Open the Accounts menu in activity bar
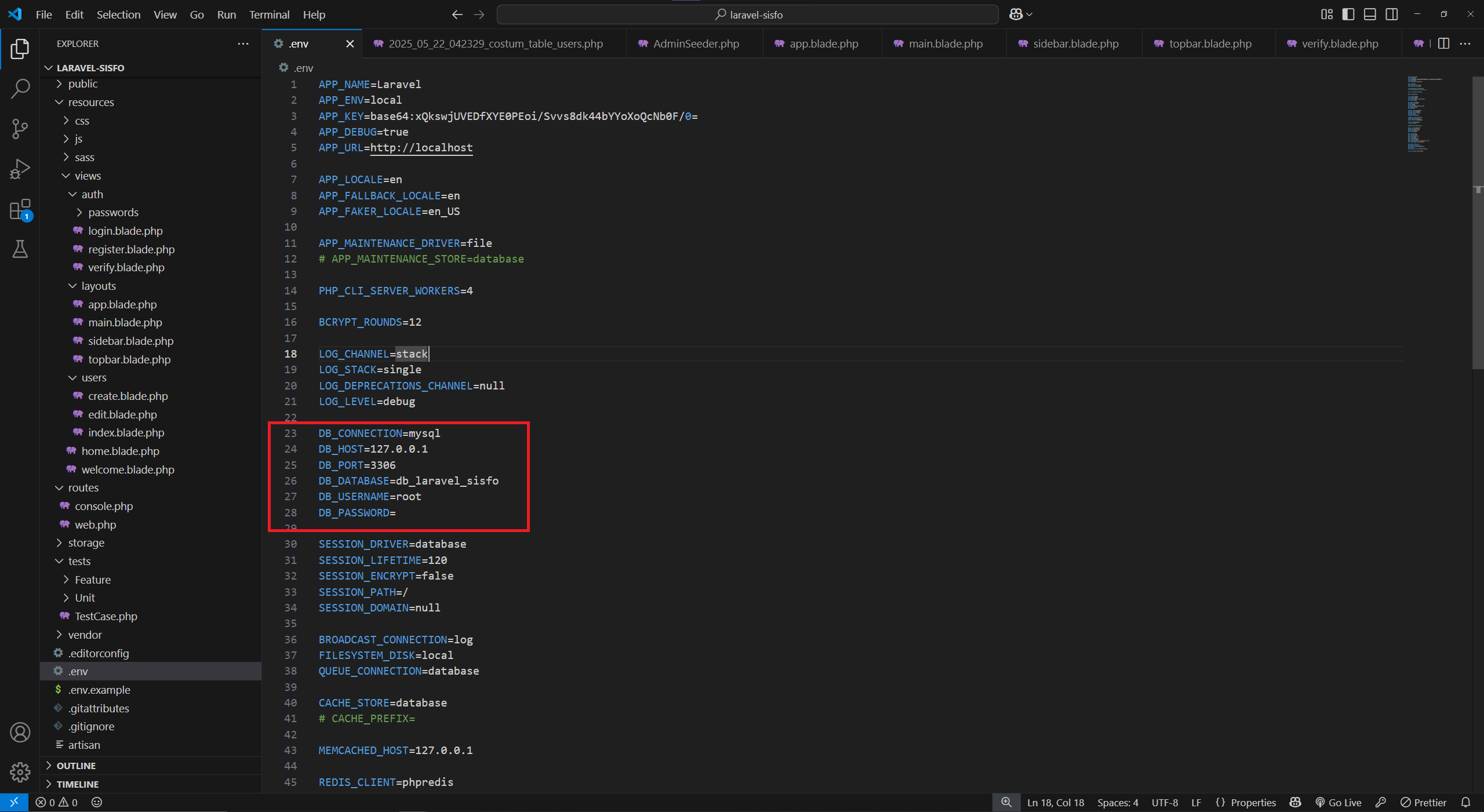Screen dimensions: 1484x812 [20, 732]
